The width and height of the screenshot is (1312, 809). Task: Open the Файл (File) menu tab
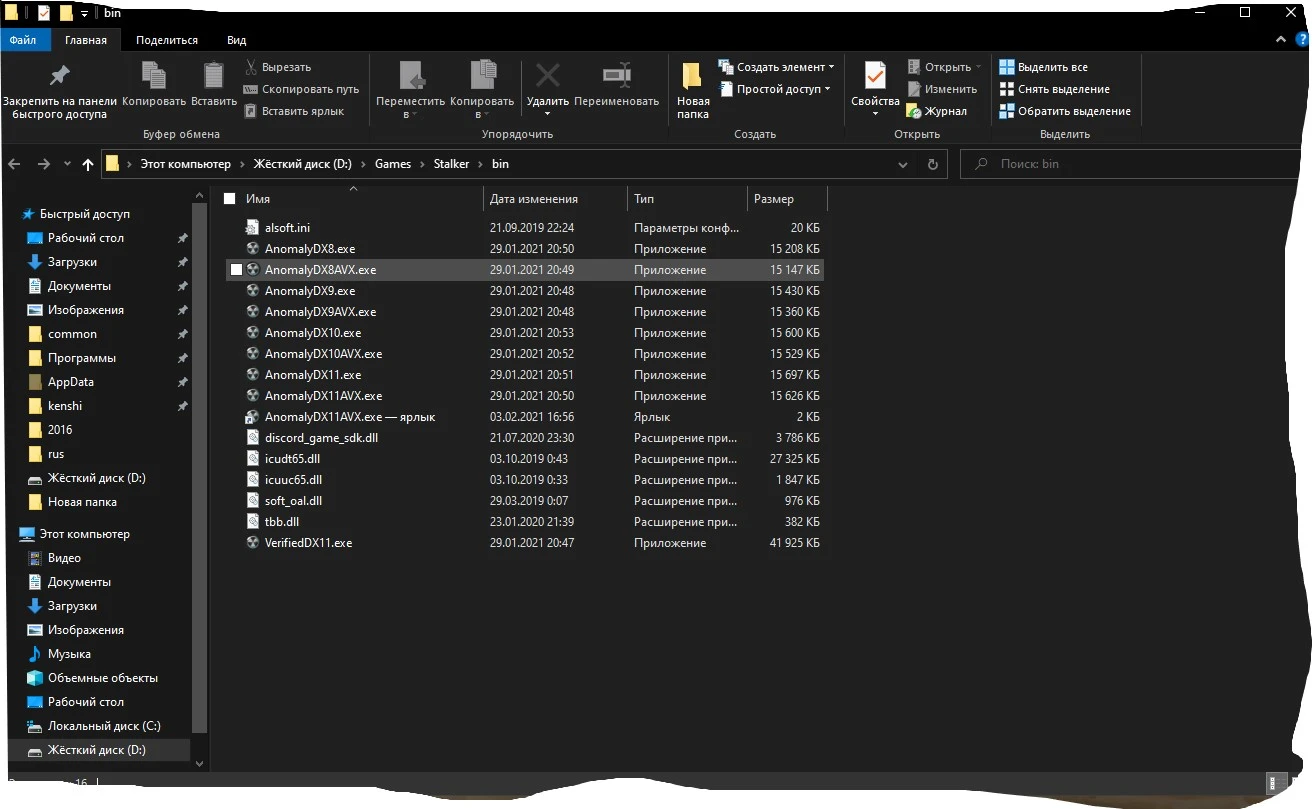tap(23, 40)
